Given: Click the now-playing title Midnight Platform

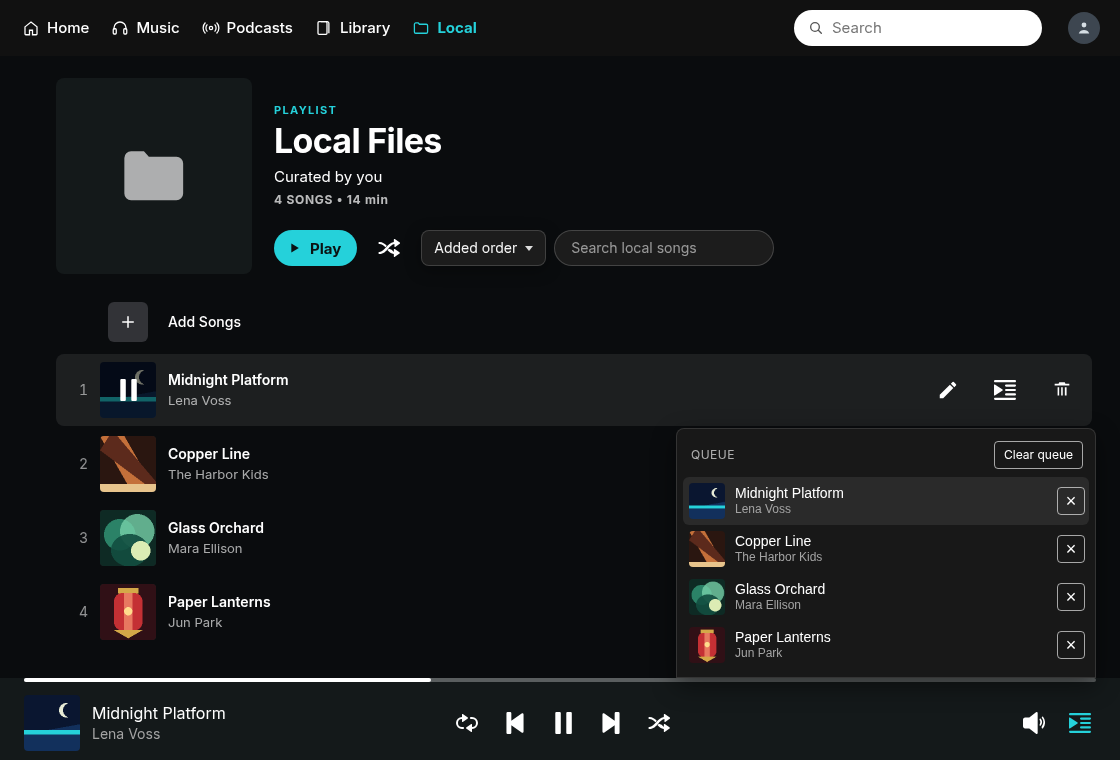Looking at the screenshot, I should (x=159, y=713).
